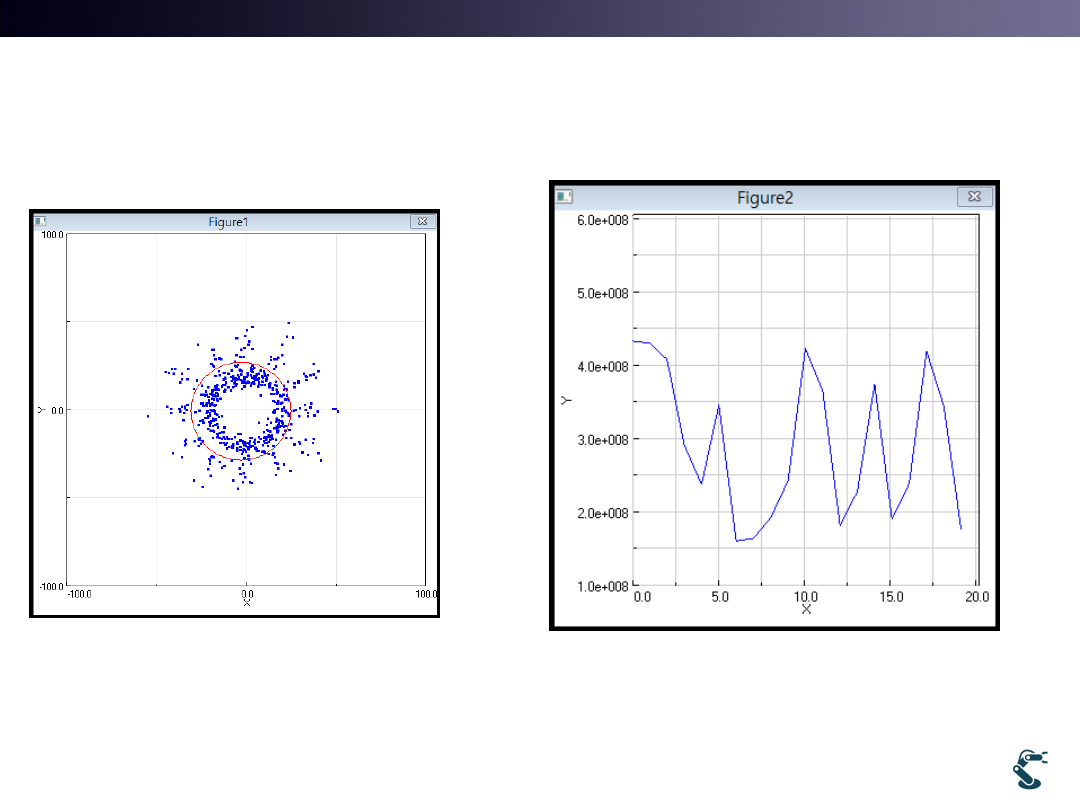Click the 20.0 x-axis tick label in Figure2
The height and width of the screenshot is (810, 1080).
point(976,597)
